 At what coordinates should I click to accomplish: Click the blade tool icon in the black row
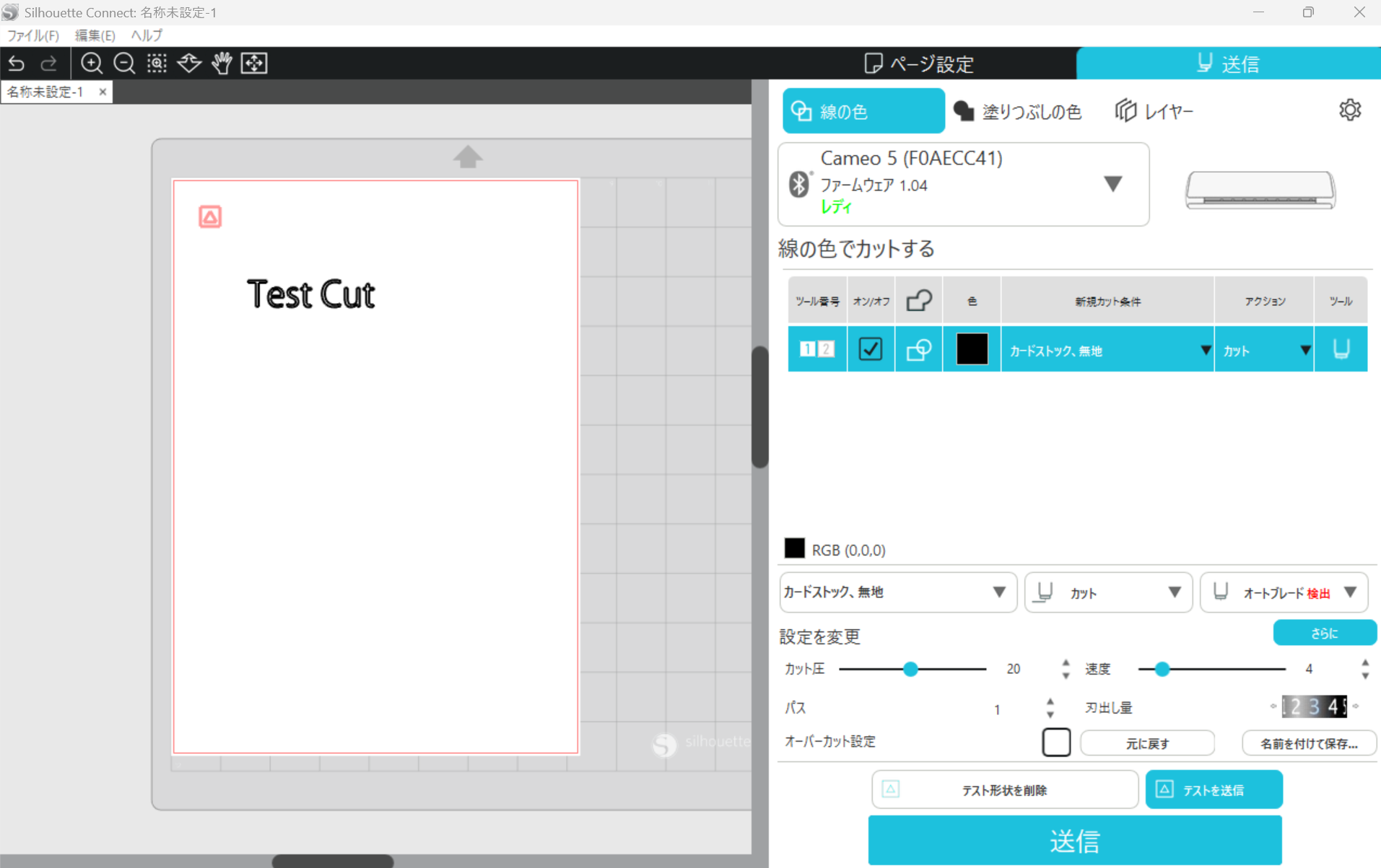point(1341,349)
